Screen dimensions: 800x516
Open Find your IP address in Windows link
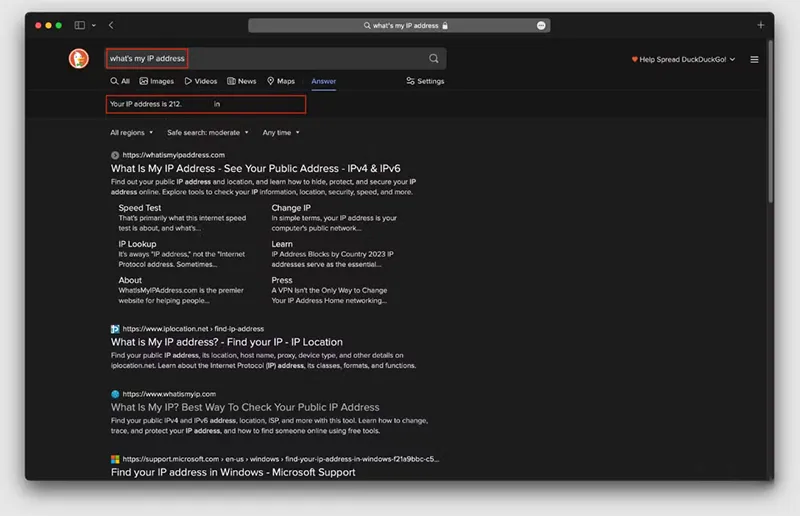pos(233,472)
